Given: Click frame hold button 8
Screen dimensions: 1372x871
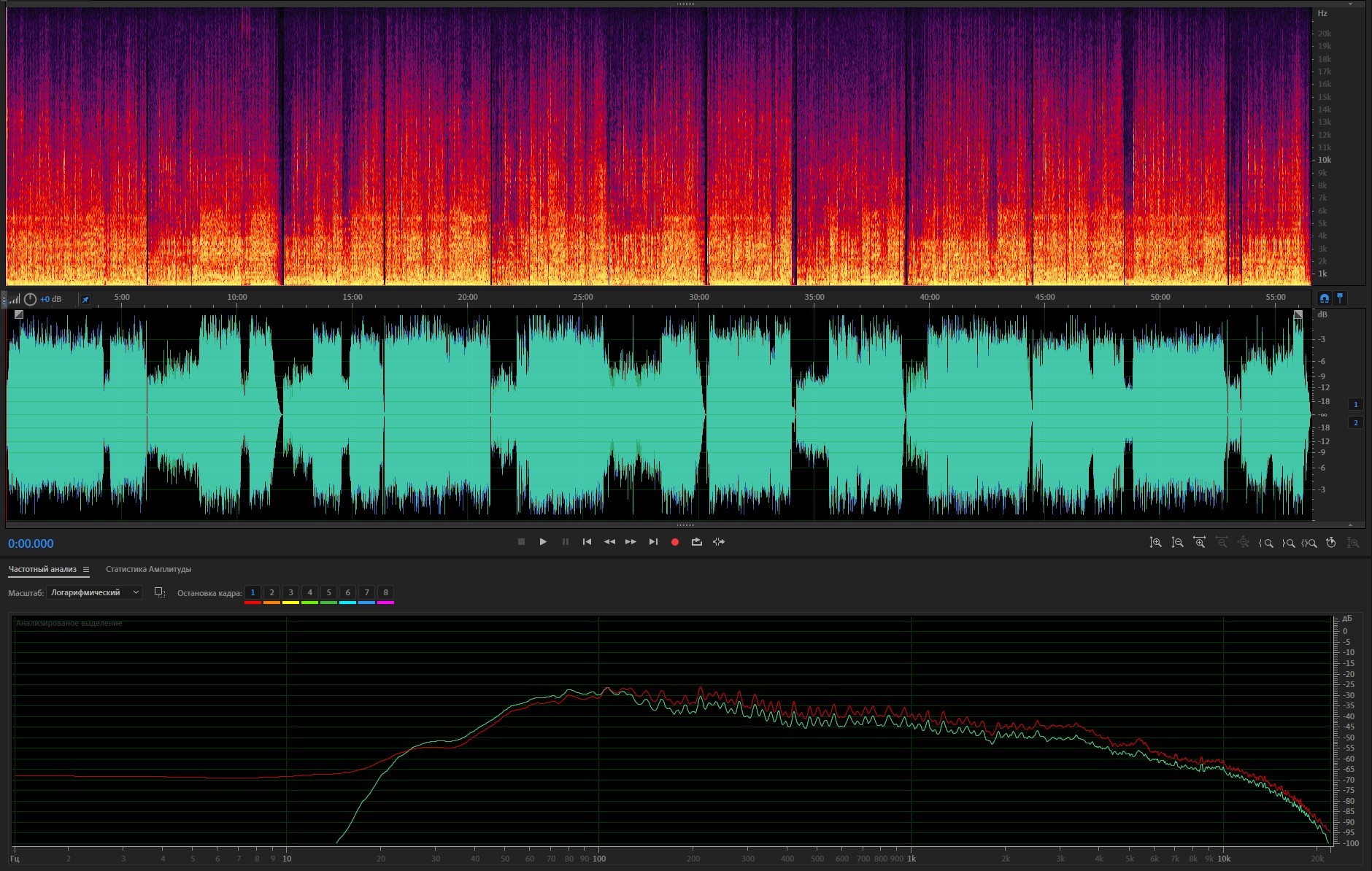Looking at the screenshot, I should pos(385,592).
